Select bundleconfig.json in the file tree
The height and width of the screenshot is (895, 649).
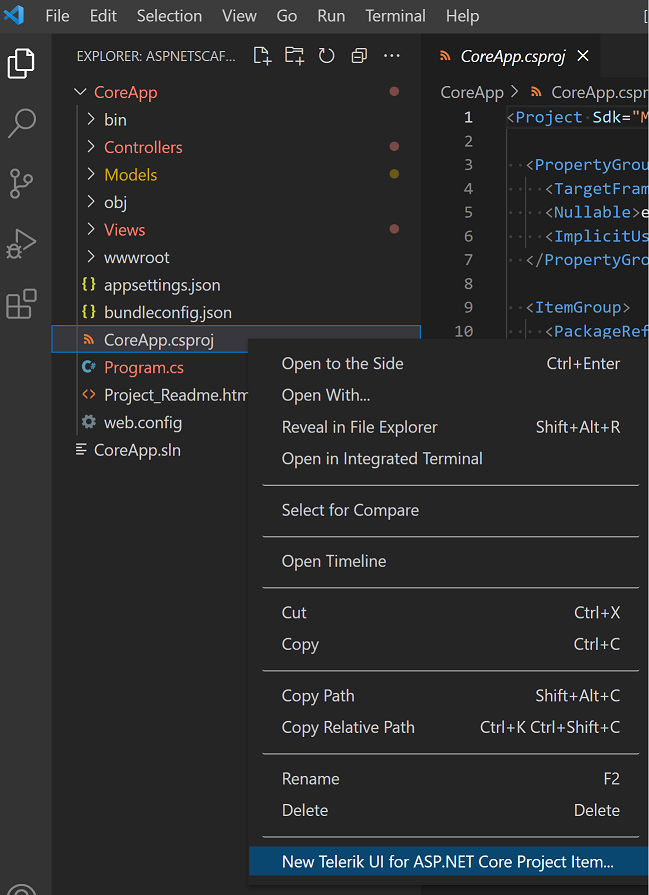click(x=236, y=312)
